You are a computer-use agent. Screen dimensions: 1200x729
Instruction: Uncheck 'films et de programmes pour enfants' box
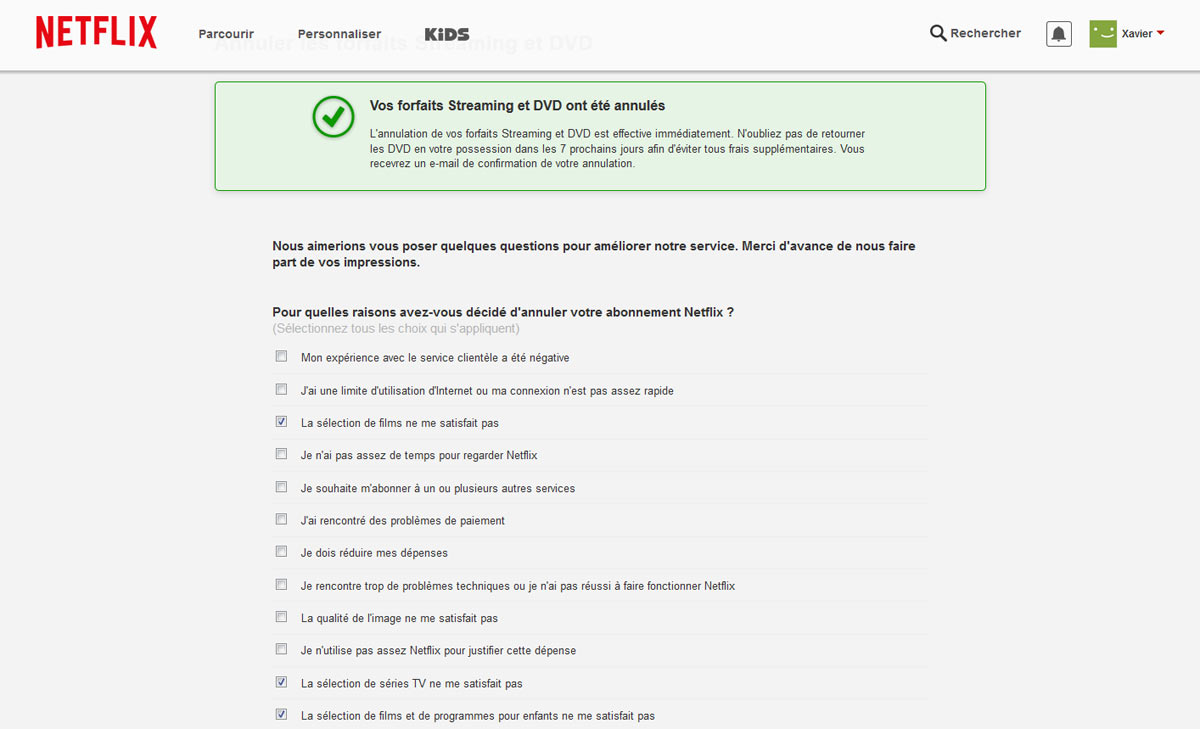(281, 714)
